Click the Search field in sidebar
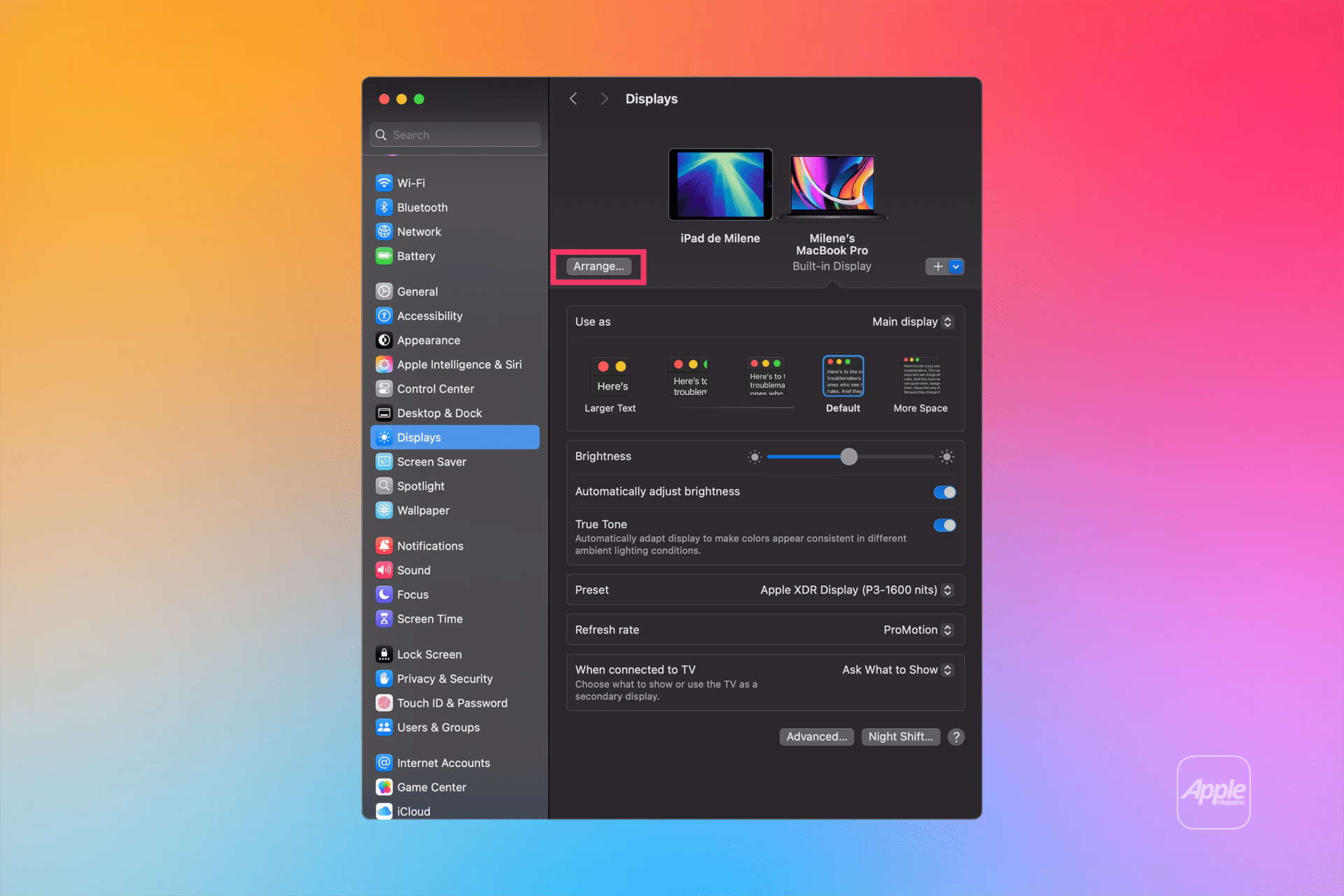The image size is (1344, 896). pos(455,134)
